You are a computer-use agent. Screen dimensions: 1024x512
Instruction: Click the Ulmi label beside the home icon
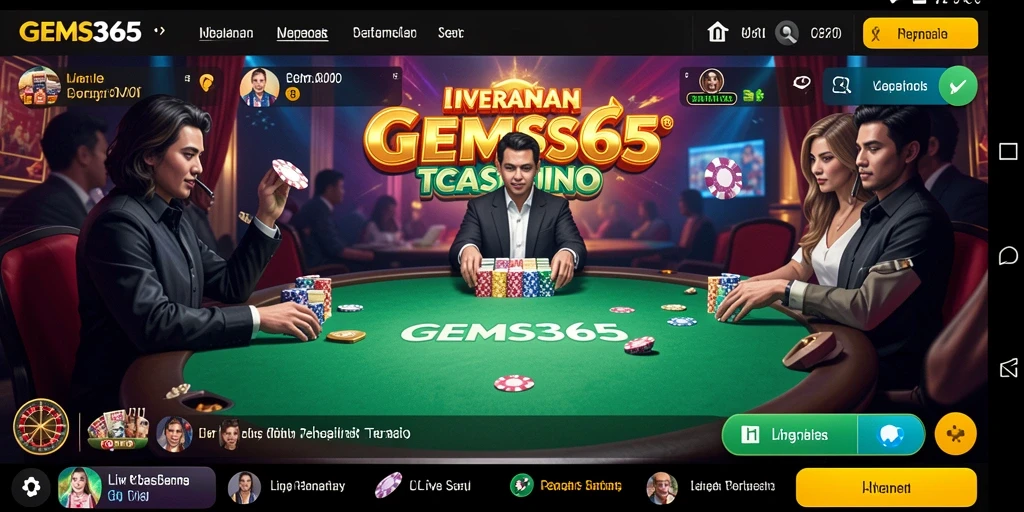753,33
